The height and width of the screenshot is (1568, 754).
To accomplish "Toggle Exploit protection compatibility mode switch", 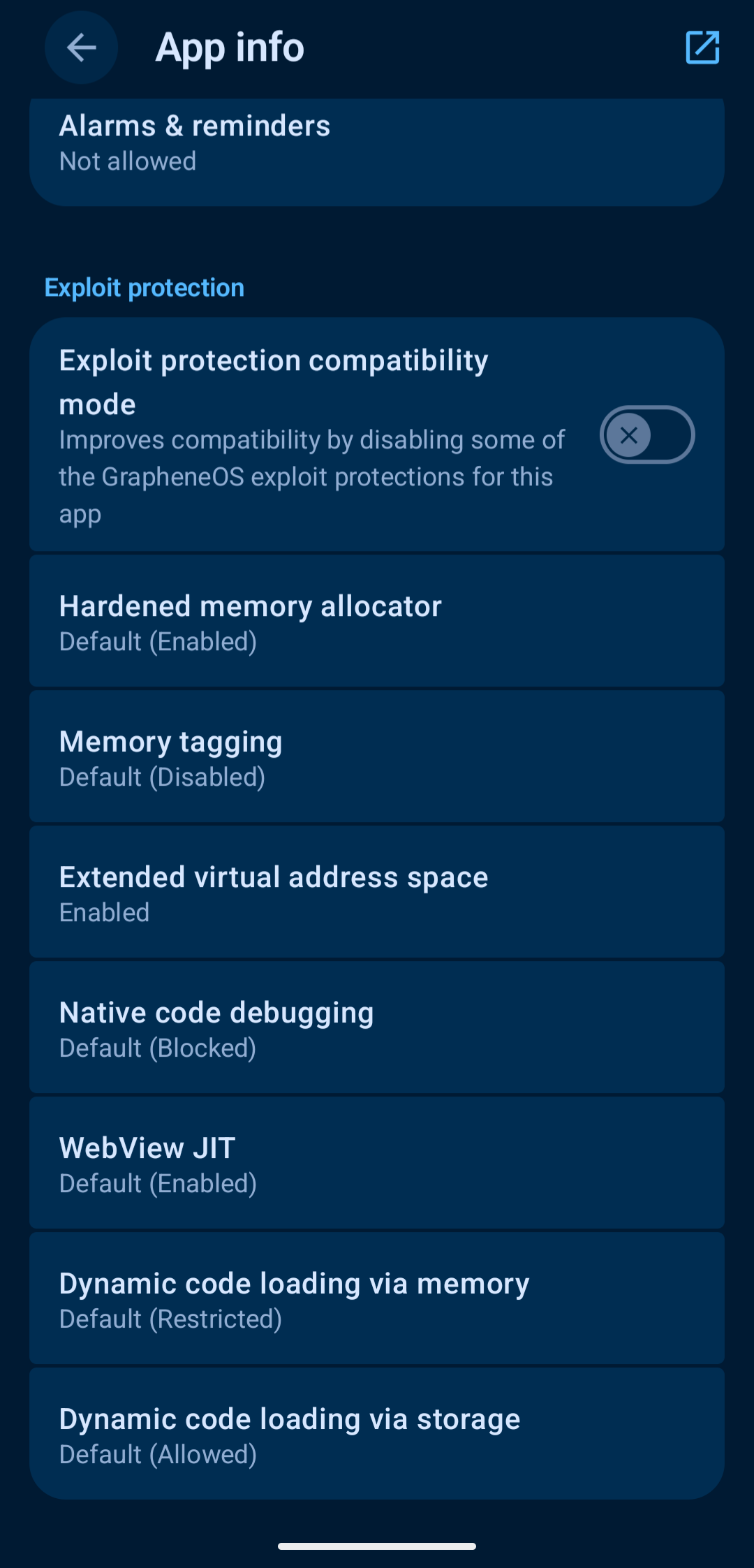I will 646,435.
